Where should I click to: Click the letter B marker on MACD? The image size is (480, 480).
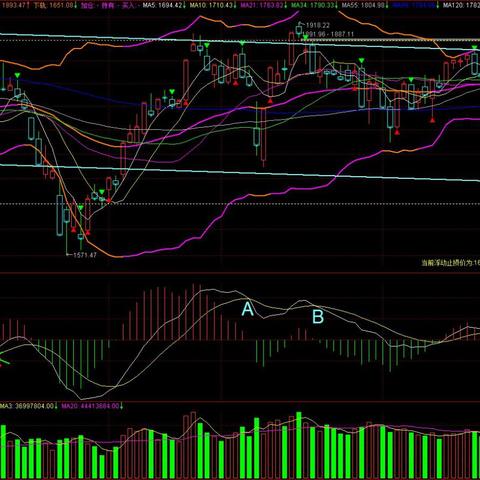coord(318,317)
